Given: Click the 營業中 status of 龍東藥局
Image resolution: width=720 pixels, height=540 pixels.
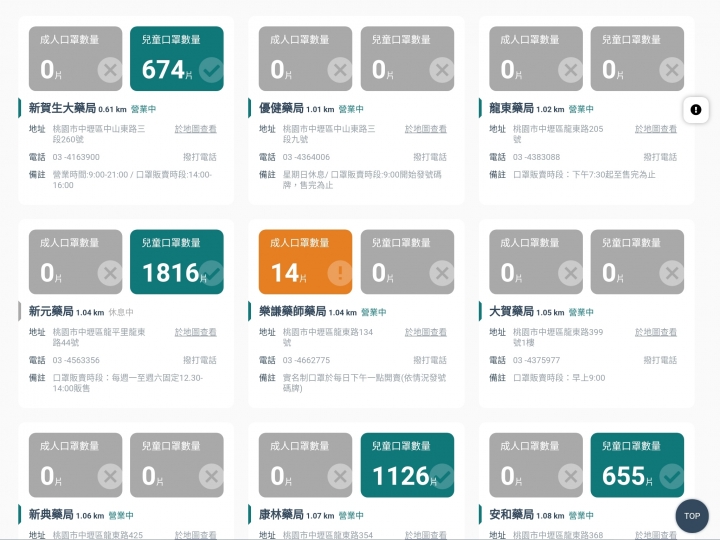Looking at the screenshot, I should tap(581, 109).
